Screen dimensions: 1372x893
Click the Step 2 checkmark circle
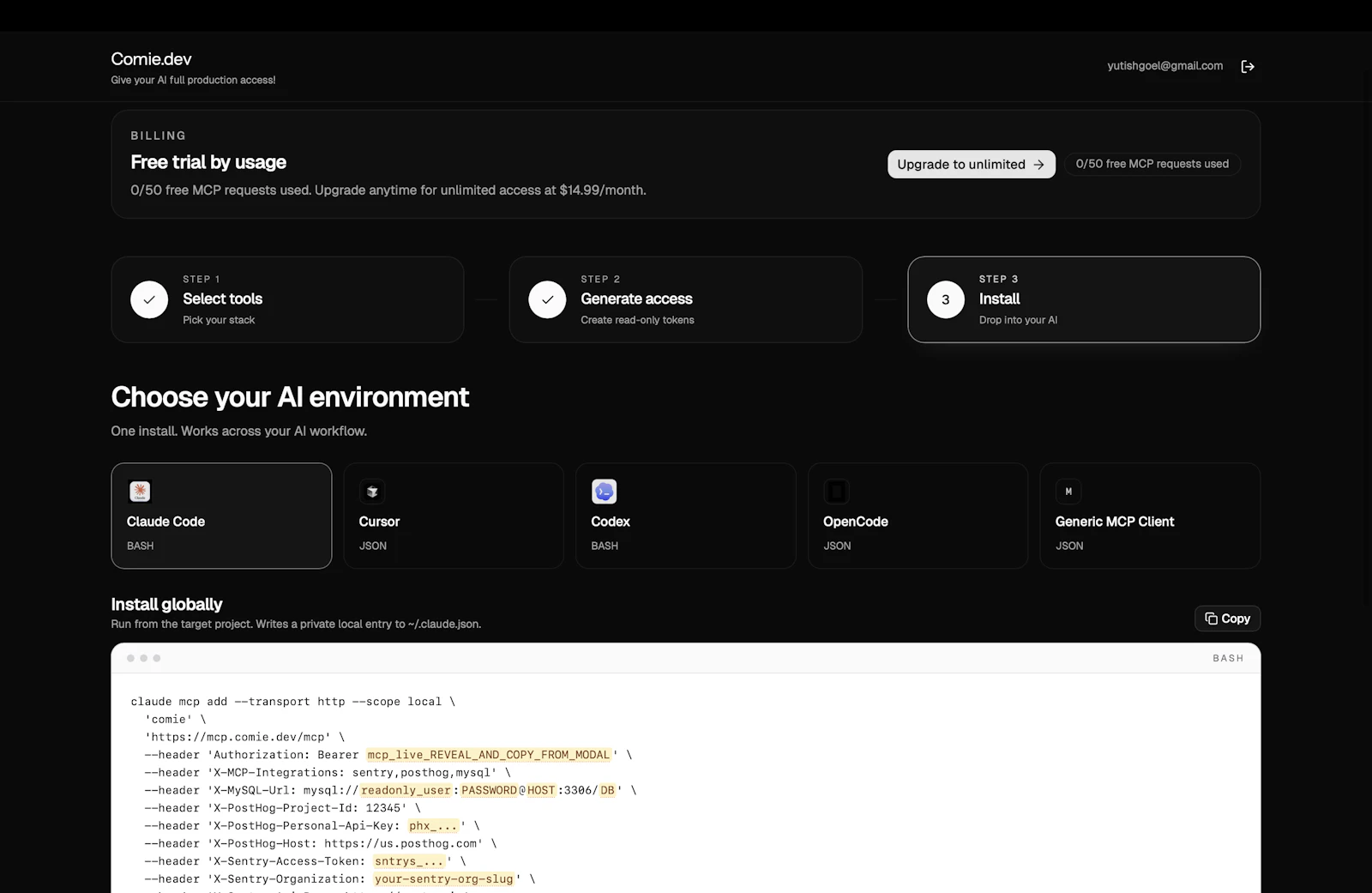click(x=547, y=299)
